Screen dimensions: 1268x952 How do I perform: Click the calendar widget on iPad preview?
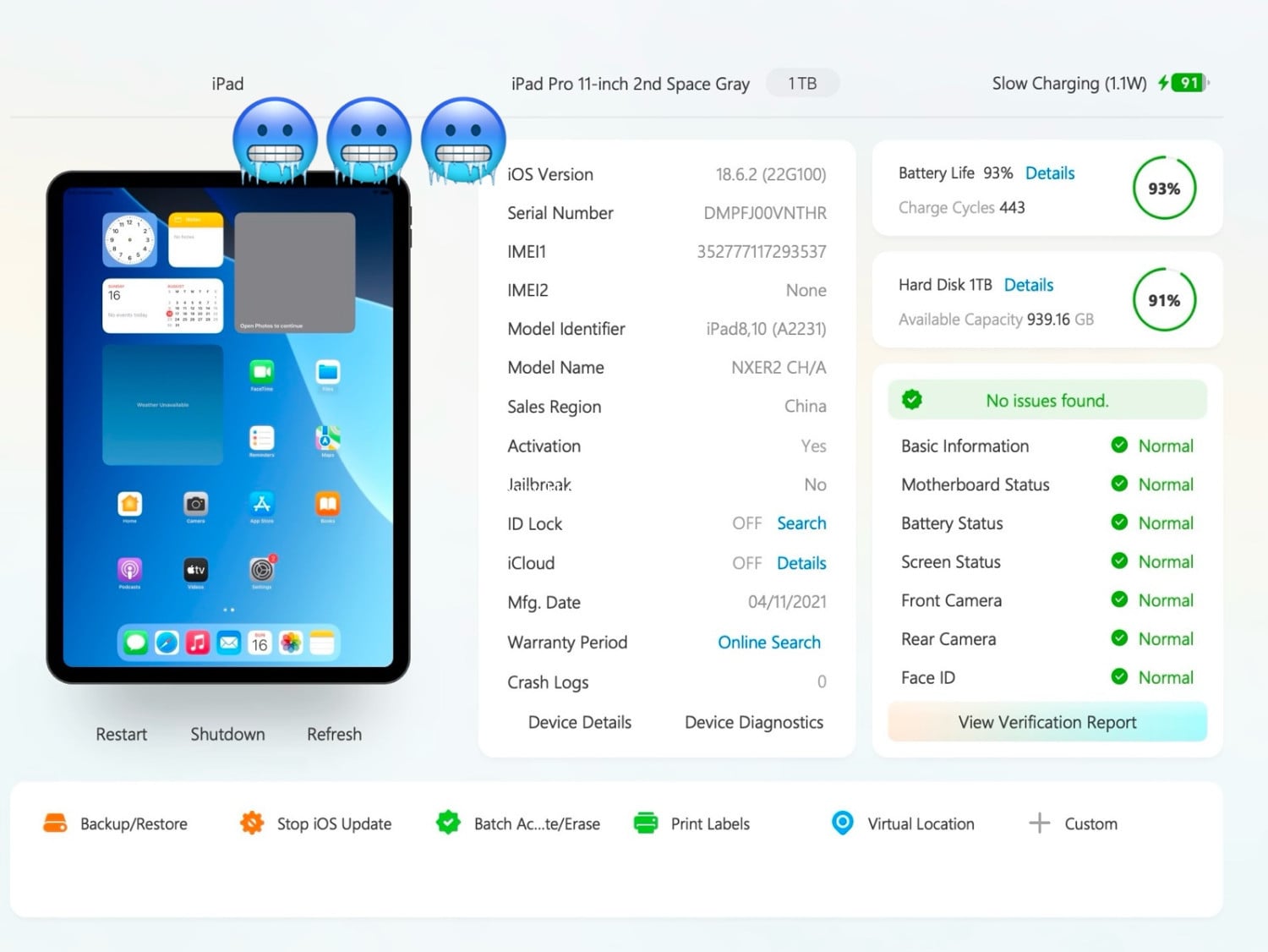[x=163, y=306]
